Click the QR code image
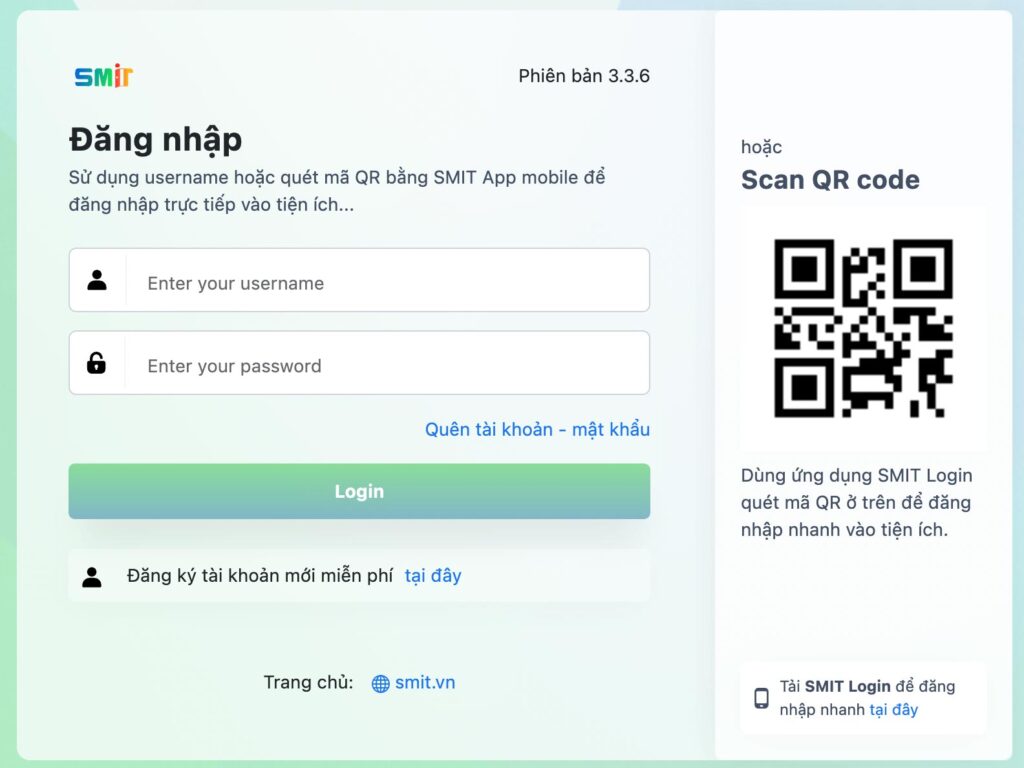The width and height of the screenshot is (1024, 768). click(x=865, y=327)
